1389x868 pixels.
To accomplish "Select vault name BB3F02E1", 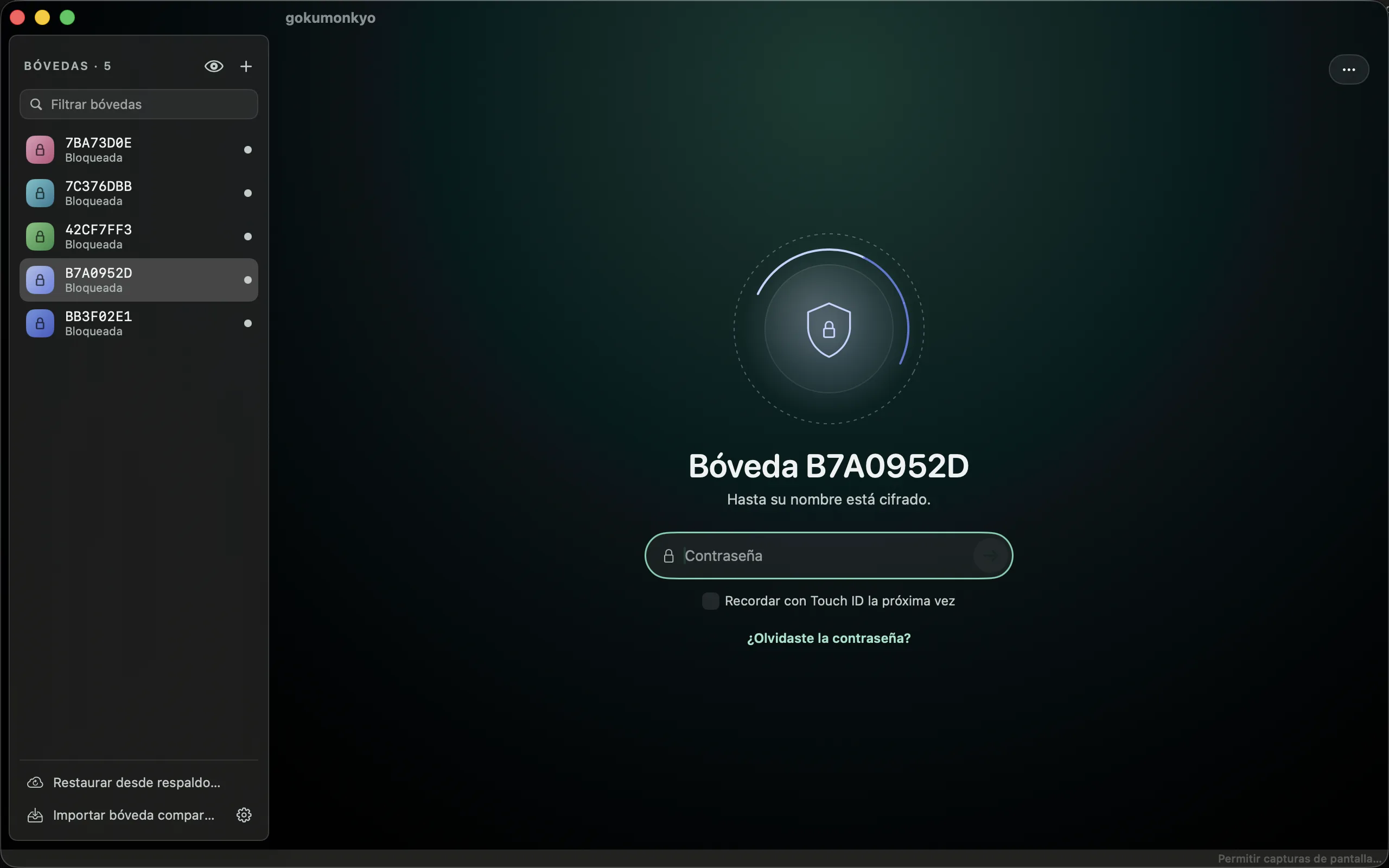I will click(99, 316).
